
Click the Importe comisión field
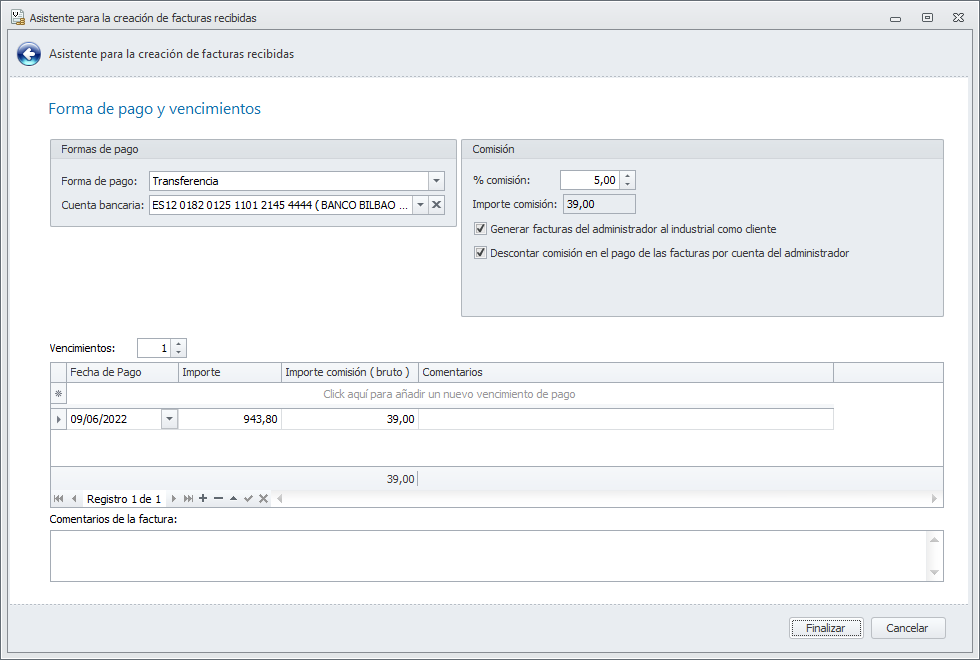tap(599, 204)
